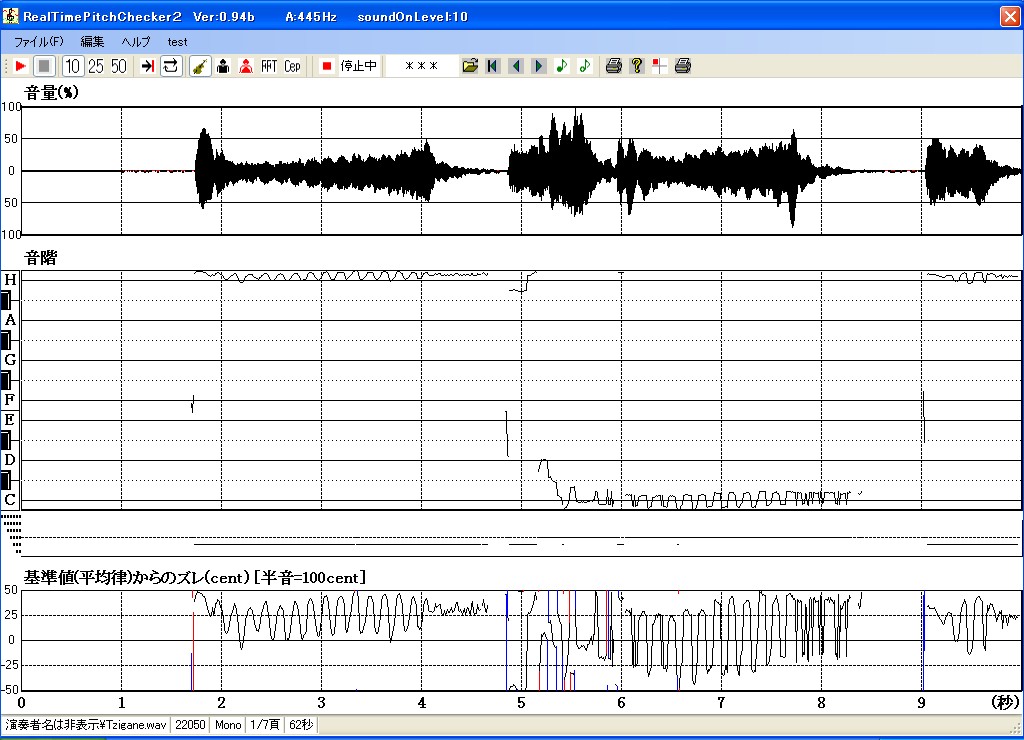Open the ファイル(F) menu
Screen dimensions: 1024x740
39,42
